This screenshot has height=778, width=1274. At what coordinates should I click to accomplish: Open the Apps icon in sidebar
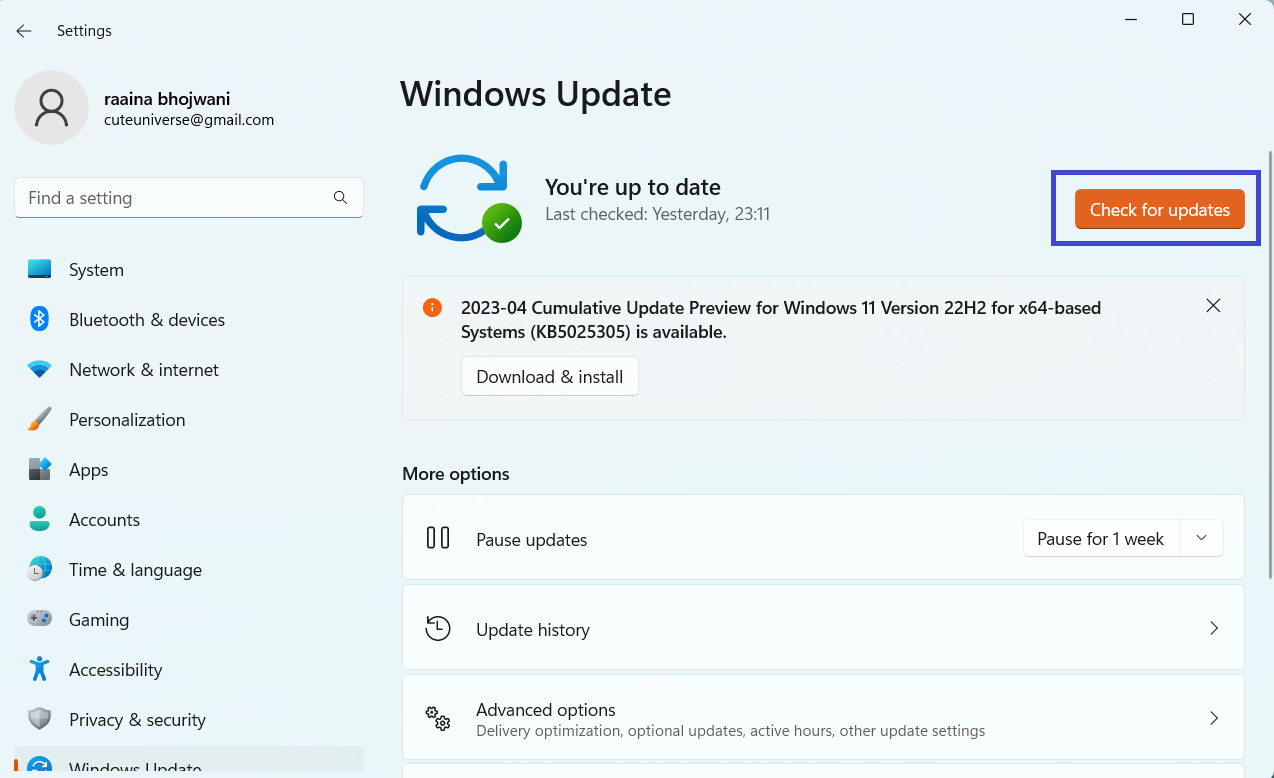[x=39, y=470]
